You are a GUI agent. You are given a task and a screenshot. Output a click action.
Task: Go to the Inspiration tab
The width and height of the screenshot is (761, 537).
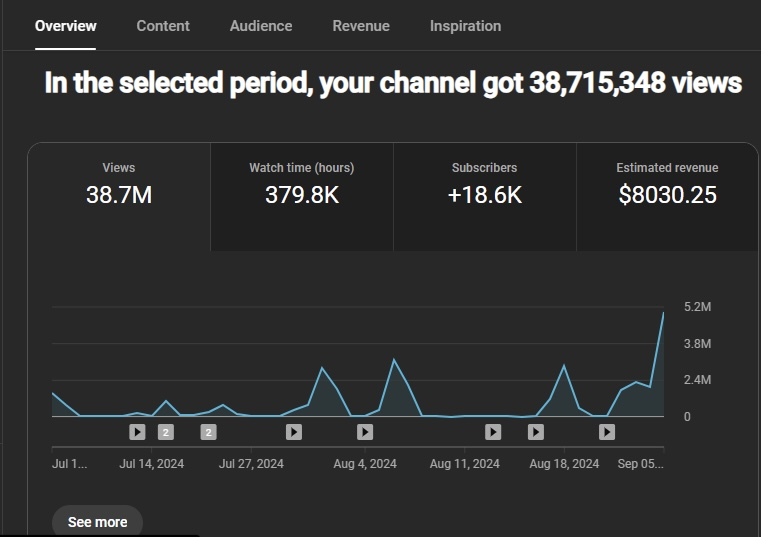465,26
